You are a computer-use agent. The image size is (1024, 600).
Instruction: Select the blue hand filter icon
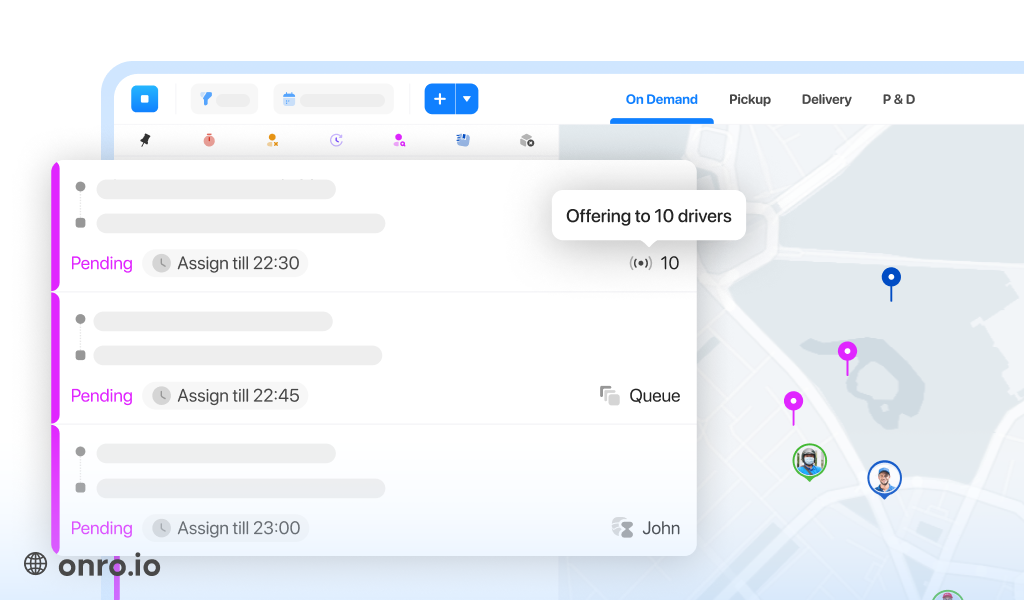click(x=463, y=140)
